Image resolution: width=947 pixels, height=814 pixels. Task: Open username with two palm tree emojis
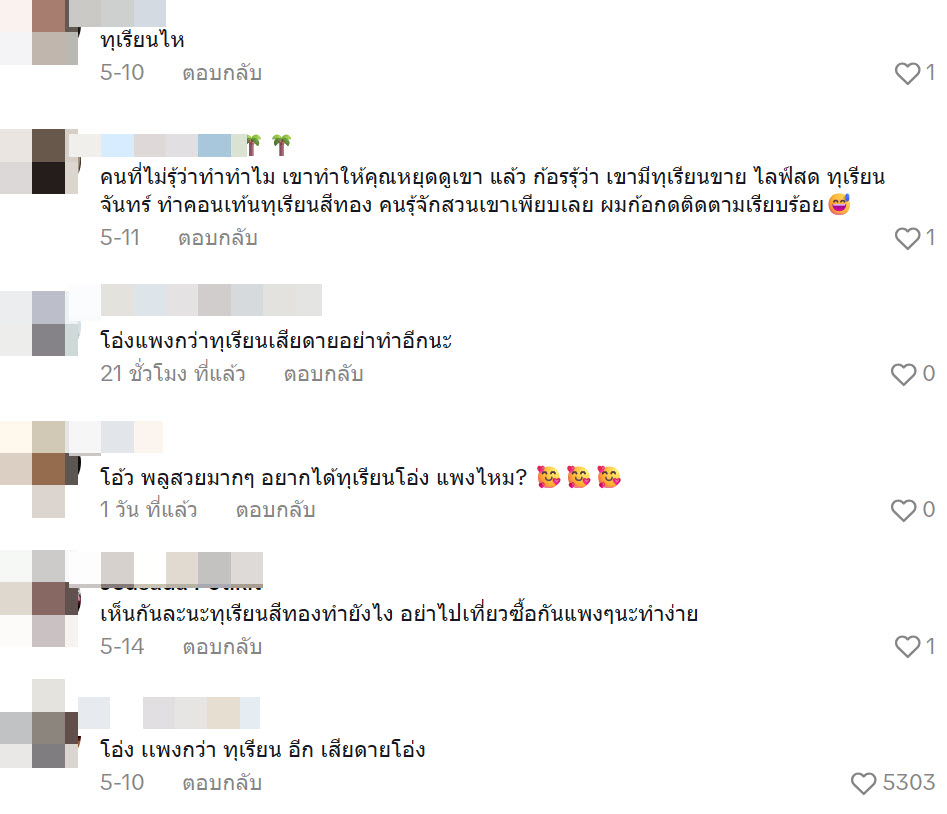[180, 146]
